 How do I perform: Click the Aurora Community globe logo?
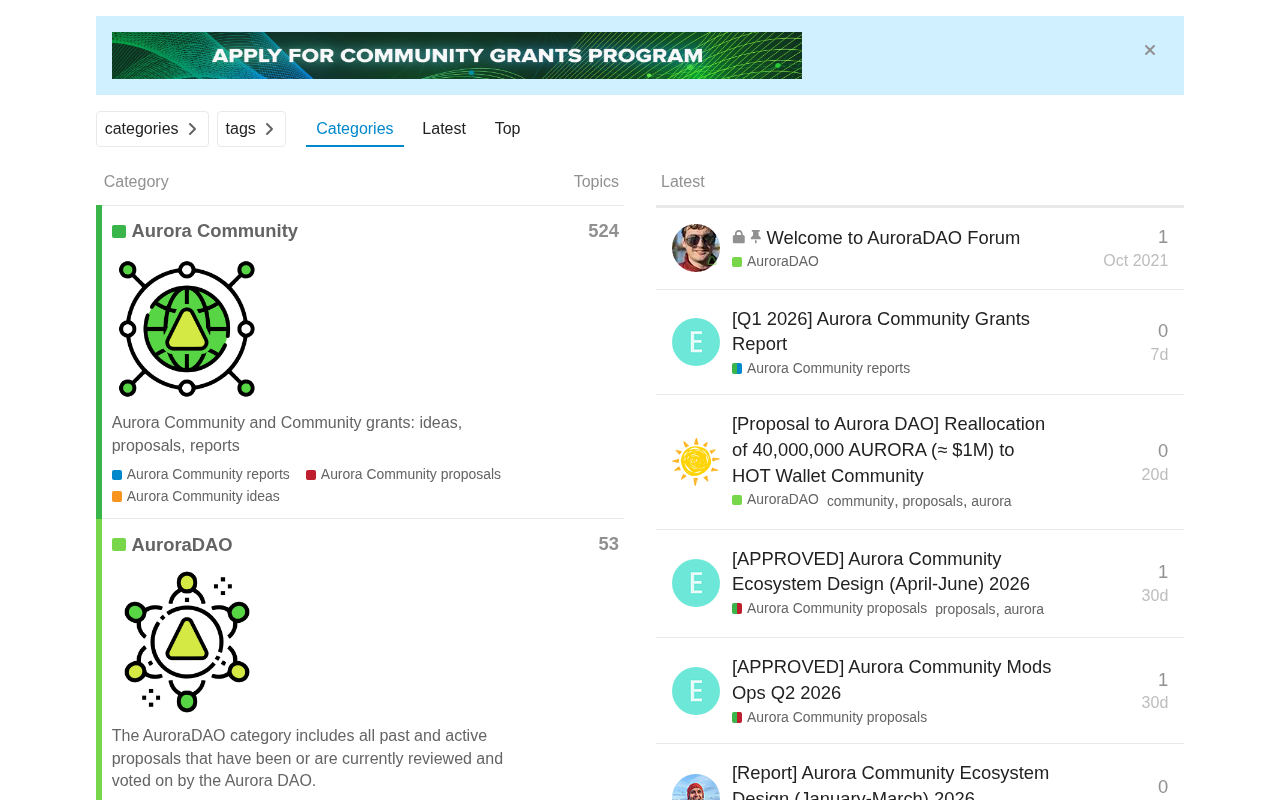pos(187,328)
